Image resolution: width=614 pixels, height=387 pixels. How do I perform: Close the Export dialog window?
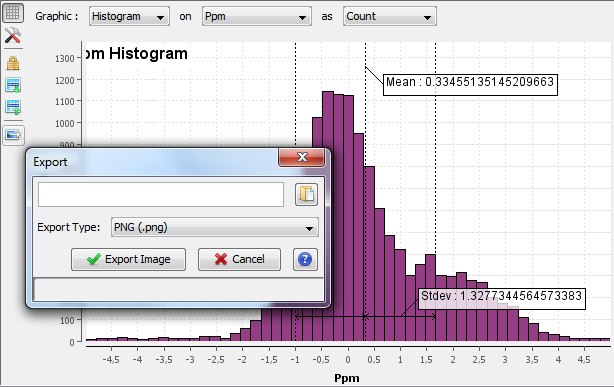(x=302, y=157)
